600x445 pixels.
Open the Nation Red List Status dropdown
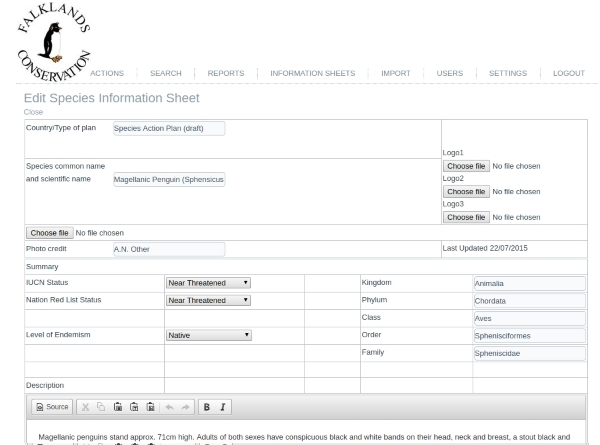pos(209,300)
